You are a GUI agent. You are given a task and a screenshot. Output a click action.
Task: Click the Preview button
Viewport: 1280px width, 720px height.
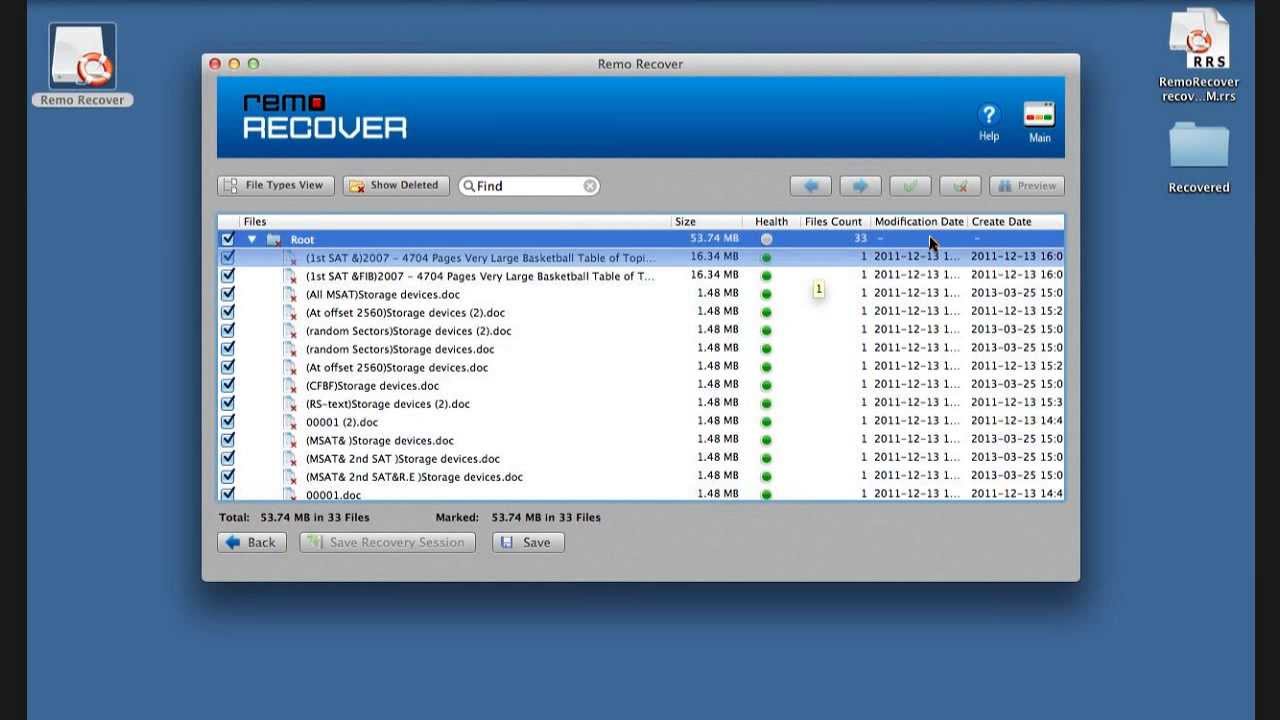(x=1027, y=186)
